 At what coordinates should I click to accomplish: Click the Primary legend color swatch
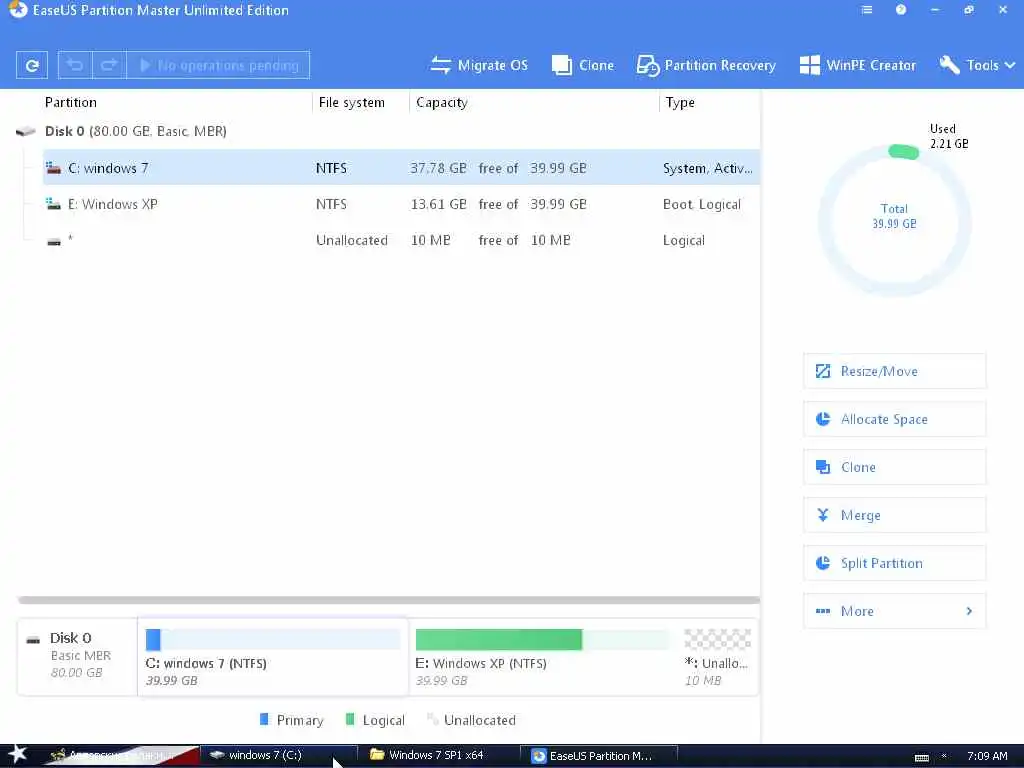click(x=264, y=719)
